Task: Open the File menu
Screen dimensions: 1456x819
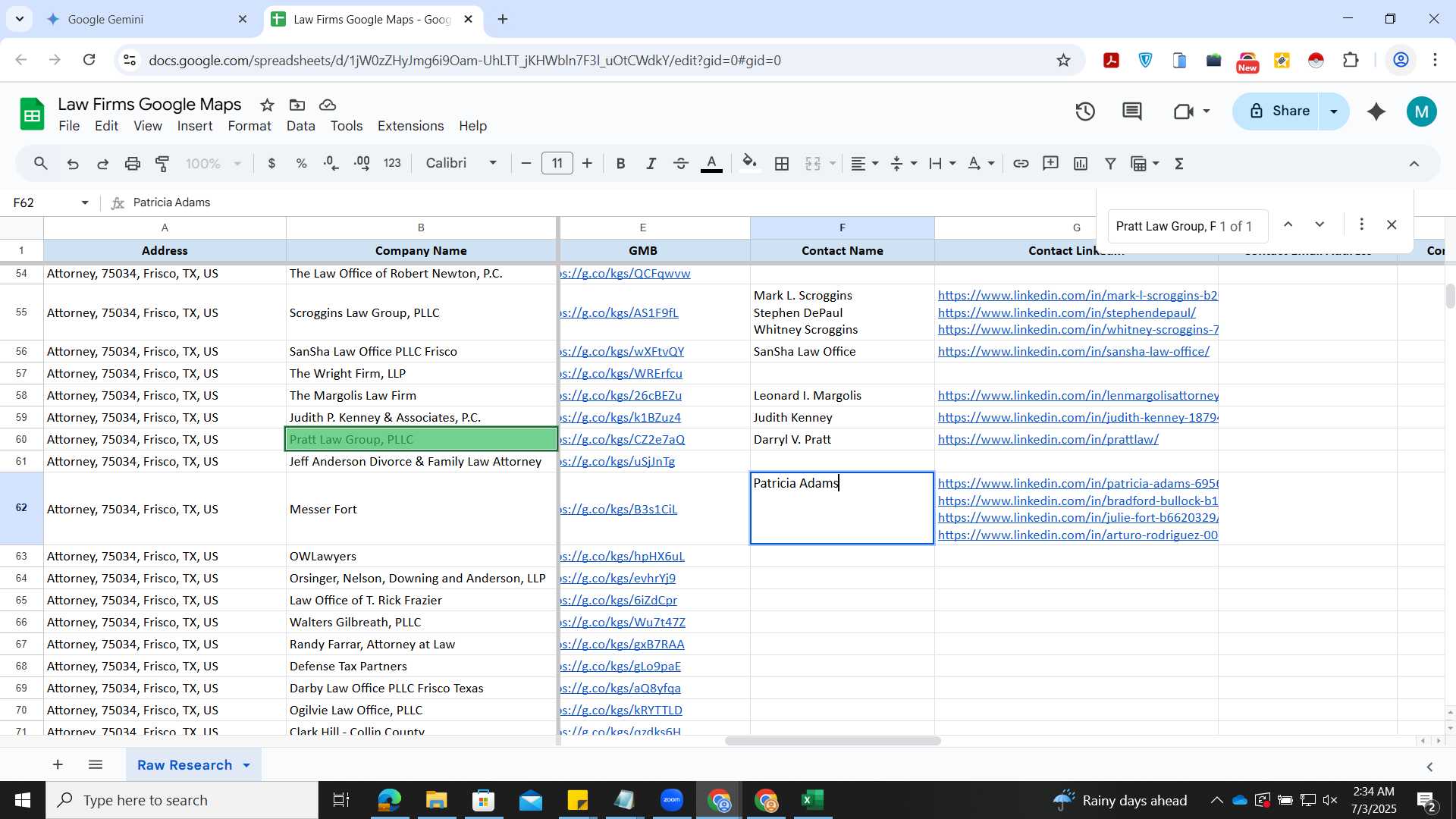Action: 69,126
